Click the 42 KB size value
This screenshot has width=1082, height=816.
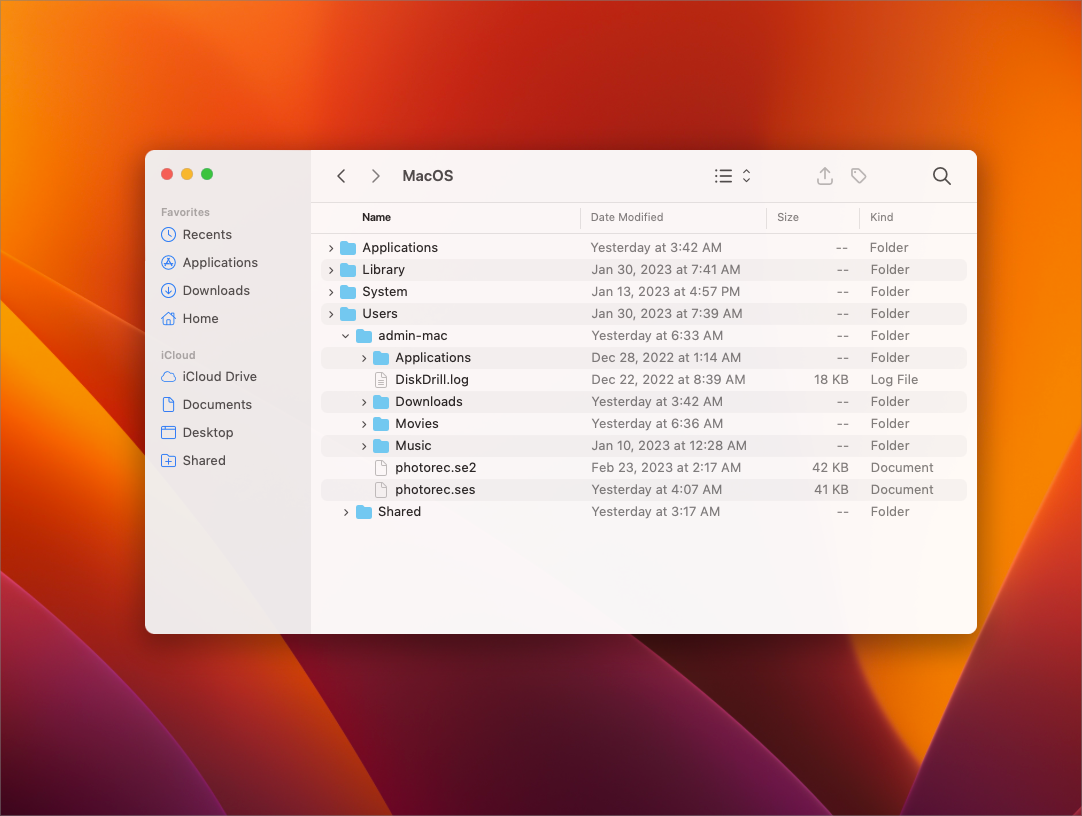pos(830,468)
